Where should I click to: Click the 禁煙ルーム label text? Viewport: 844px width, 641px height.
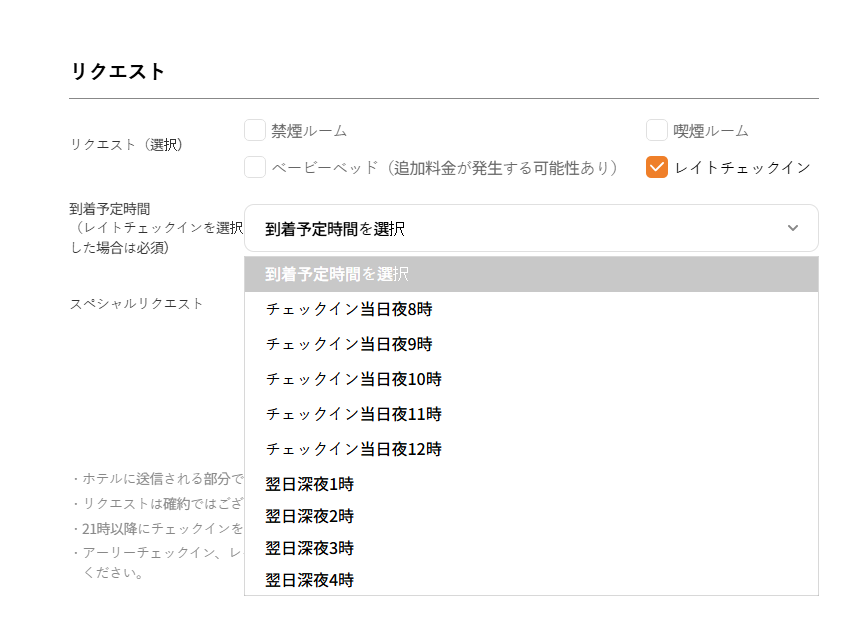(x=309, y=131)
